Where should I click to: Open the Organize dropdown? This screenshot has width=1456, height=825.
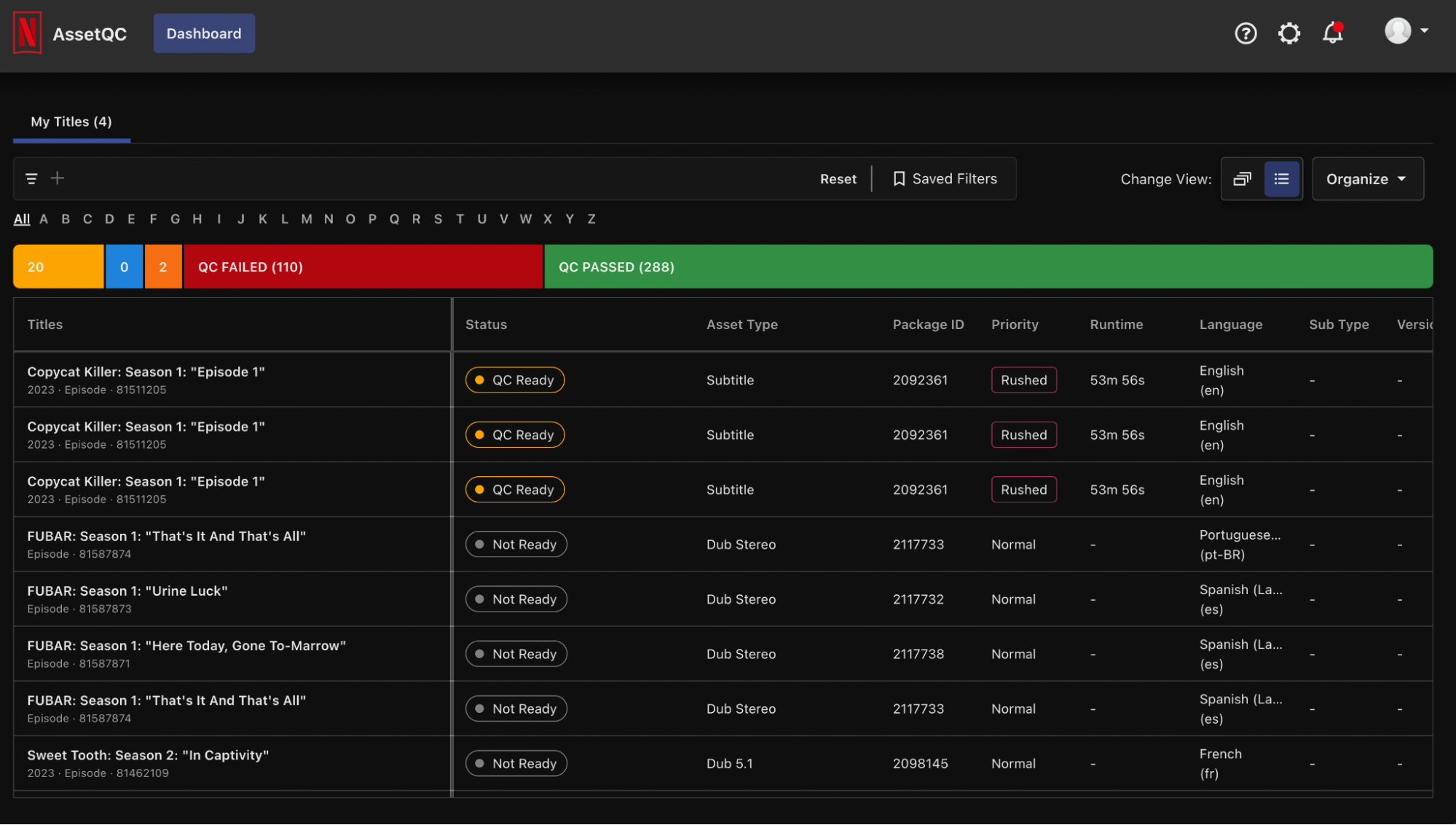coord(1367,178)
